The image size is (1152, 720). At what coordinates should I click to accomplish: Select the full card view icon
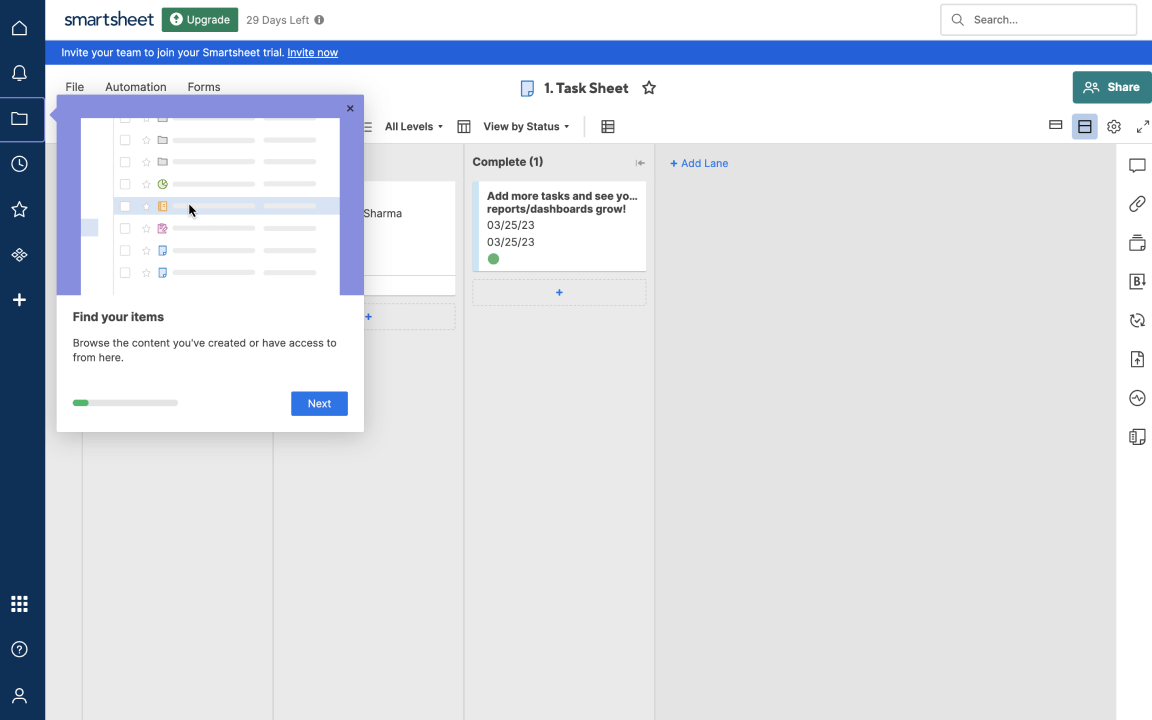click(x=1084, y=126)
